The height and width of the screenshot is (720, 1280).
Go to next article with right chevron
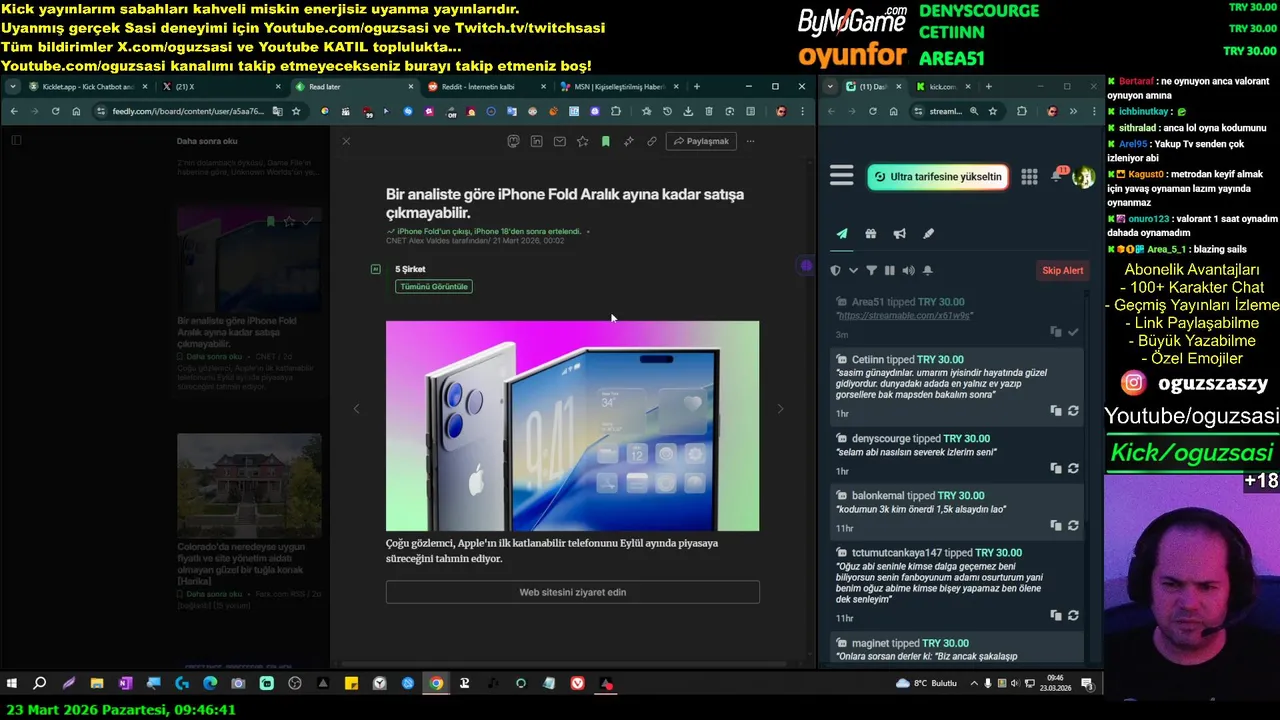pyautogui.click(x=780, y=408)
